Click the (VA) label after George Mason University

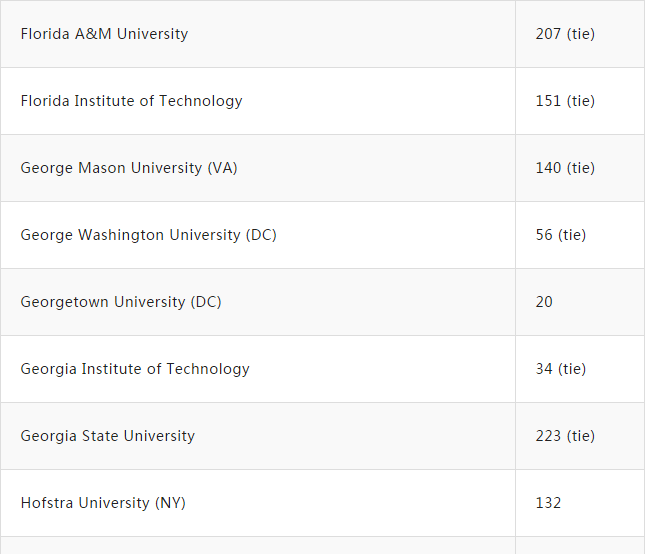tap(222, 168)
